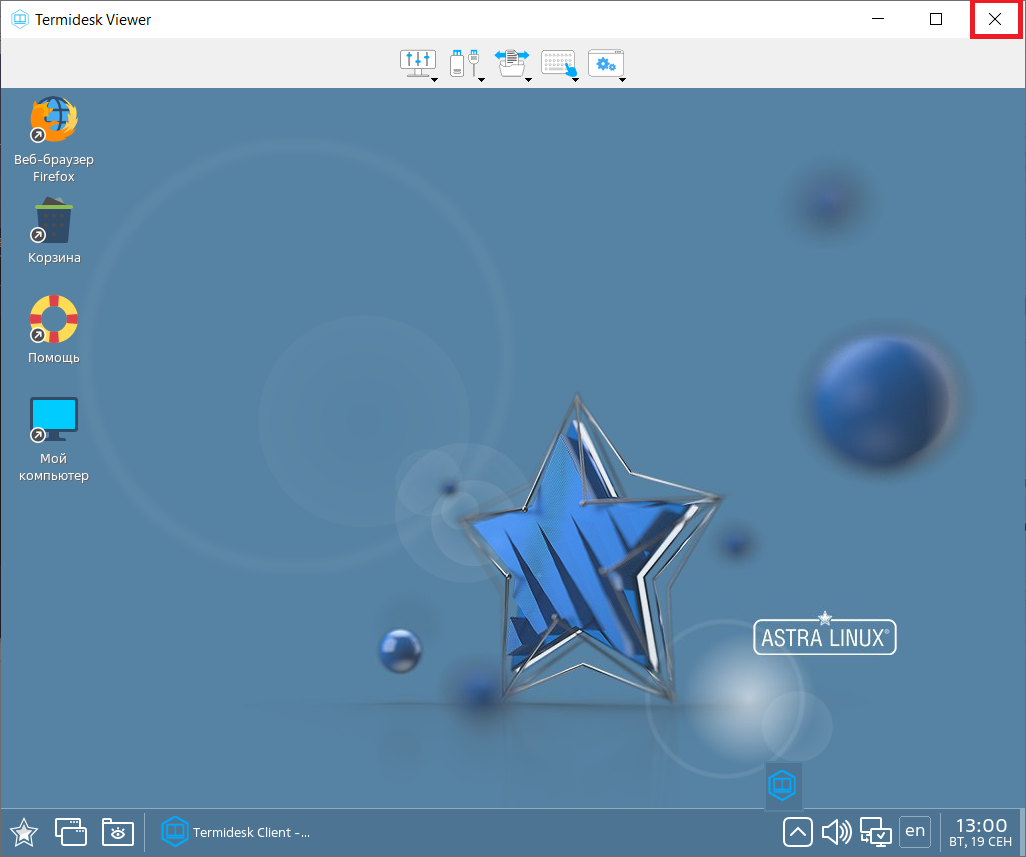Expand the hidden system tray icons arrow

797,831
